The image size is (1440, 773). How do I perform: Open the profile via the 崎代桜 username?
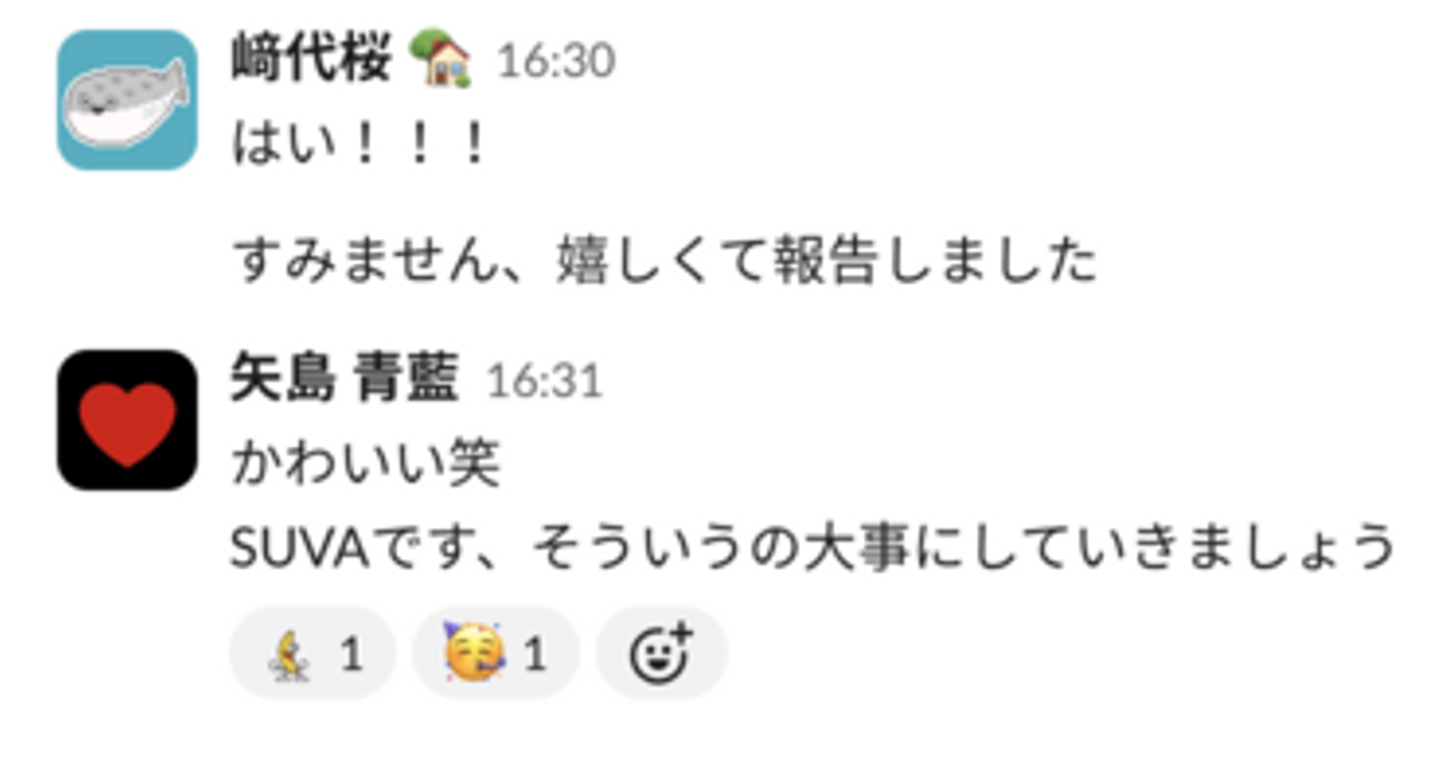(x=311, y=59)
